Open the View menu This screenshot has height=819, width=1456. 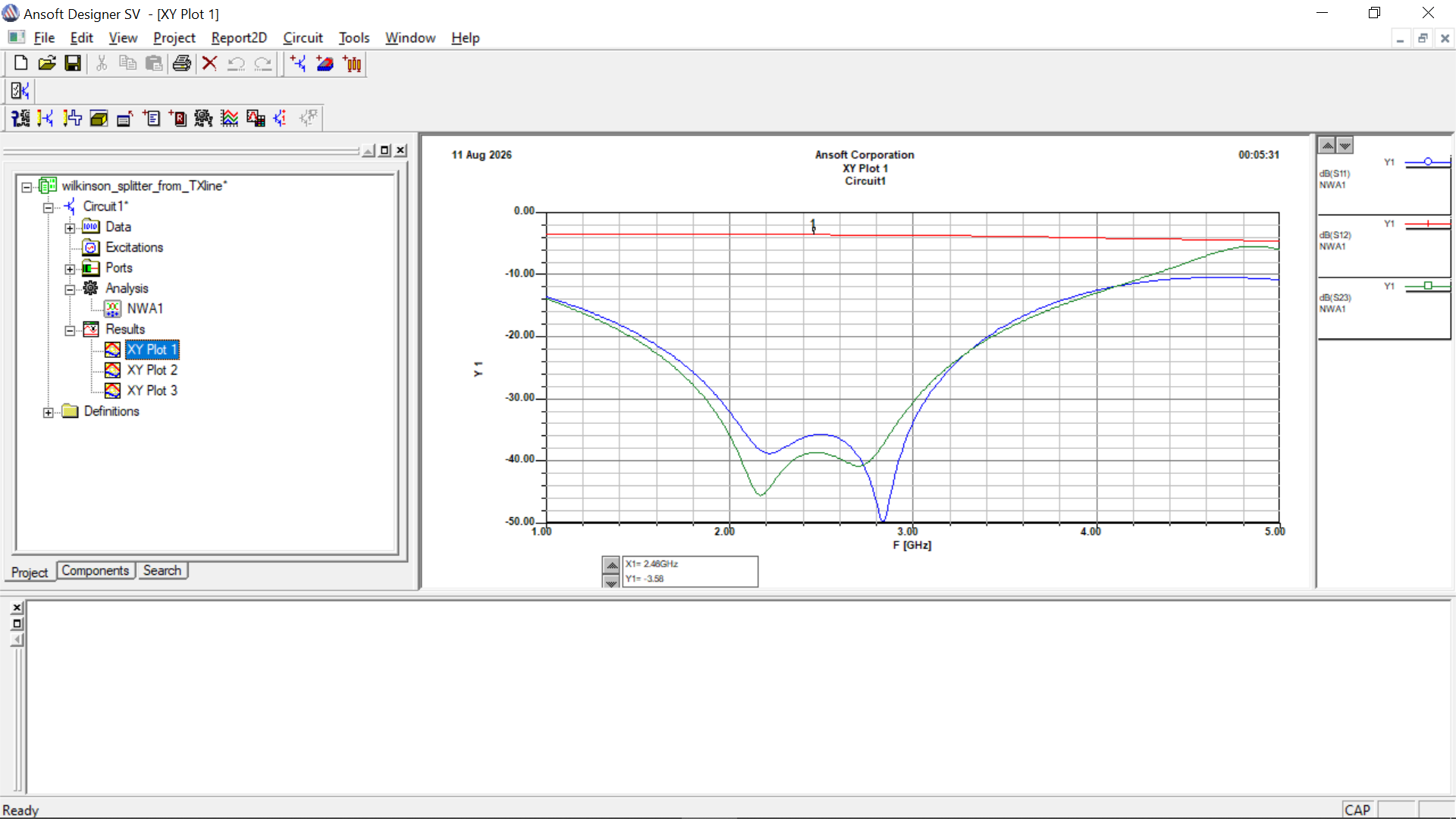click(x=123, y=38)
